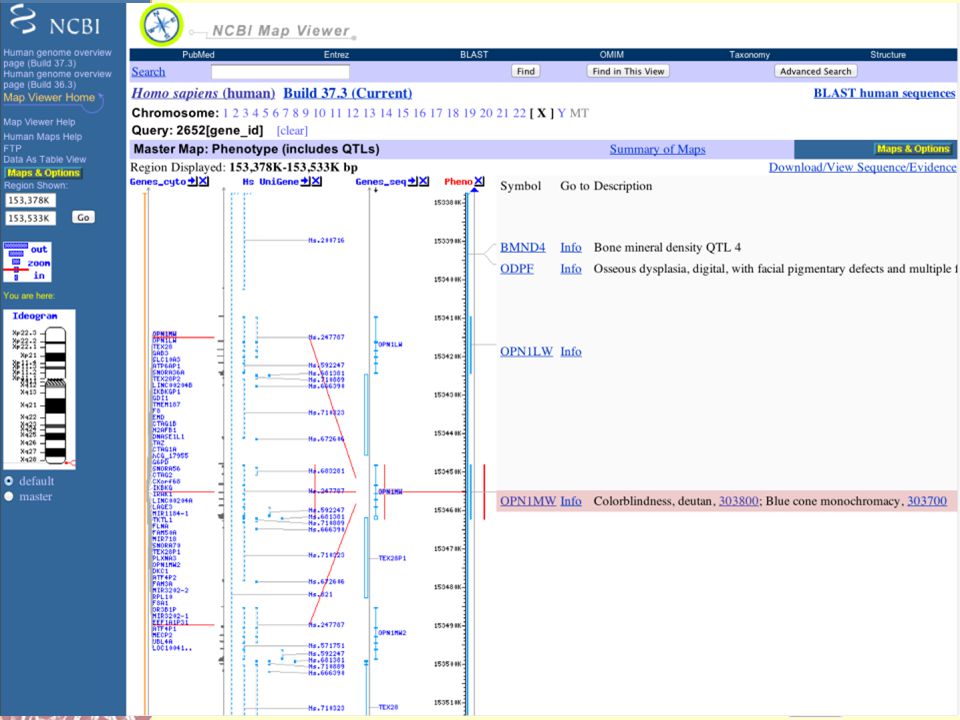Open the Entrez tab
Viewport: 960px width, 720px height.
[336, 54]
